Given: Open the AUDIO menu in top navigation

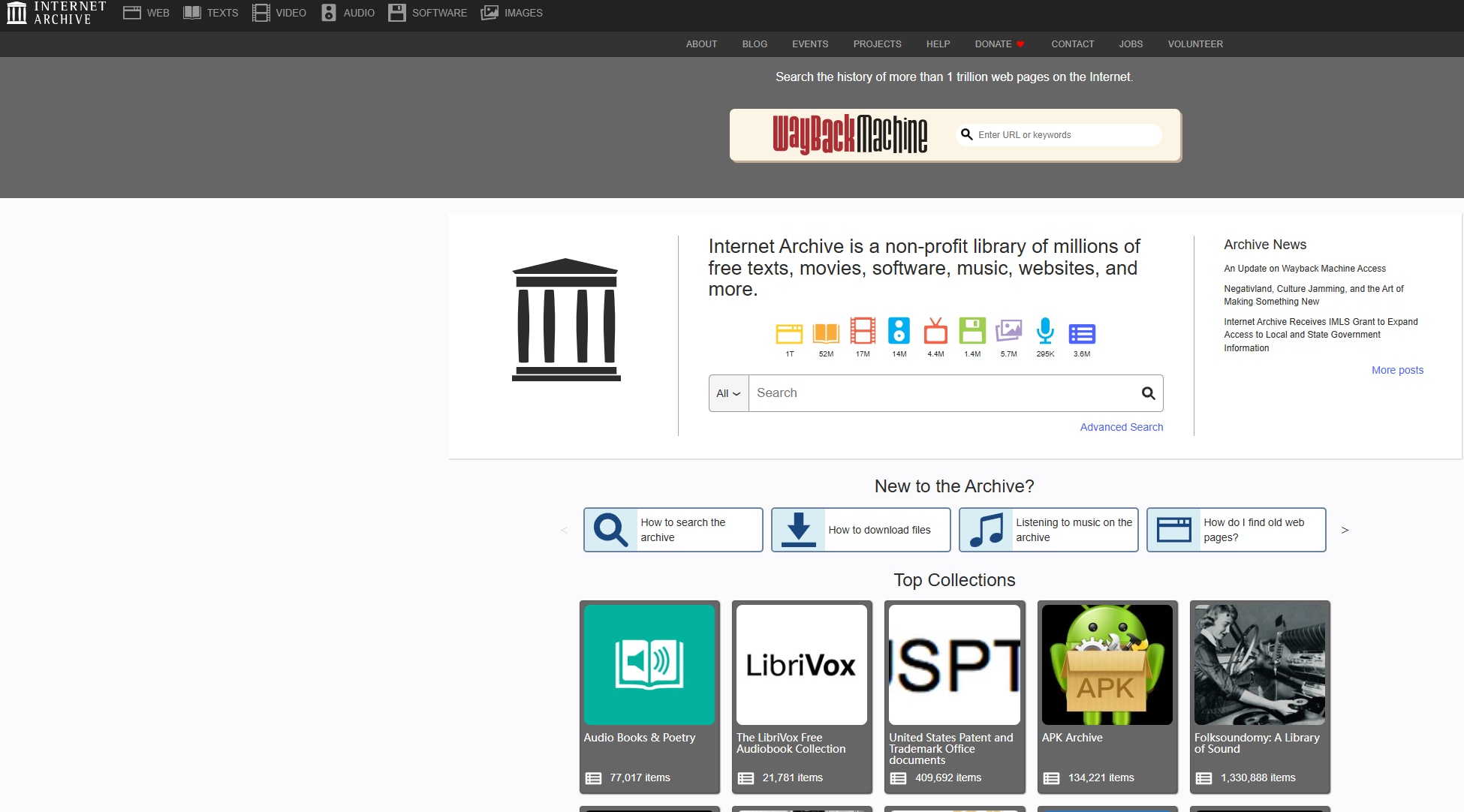Looking at the screenshot, I should (348, 13).
